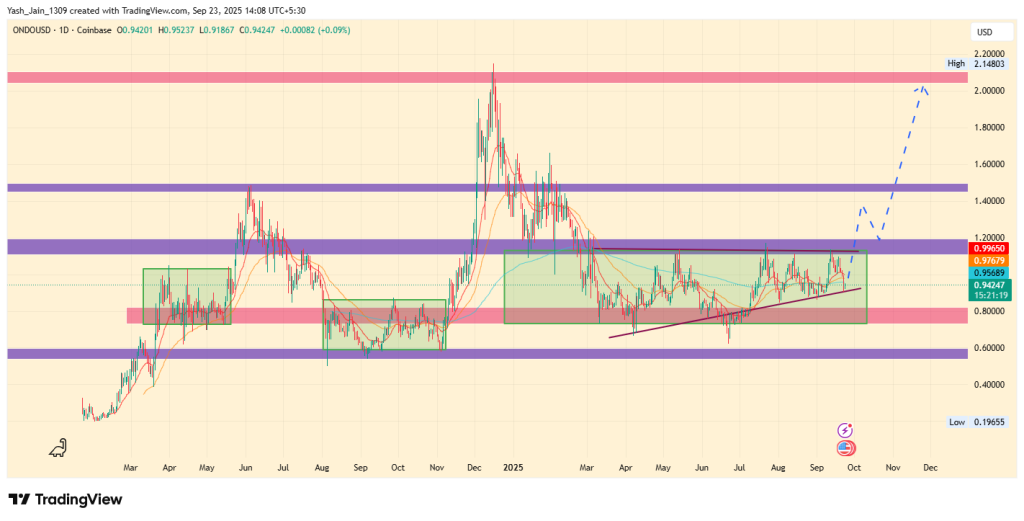Click the USD currency label on the price axis
Viewport: 1024px width, 521px height.
click(x=984, y=33)
